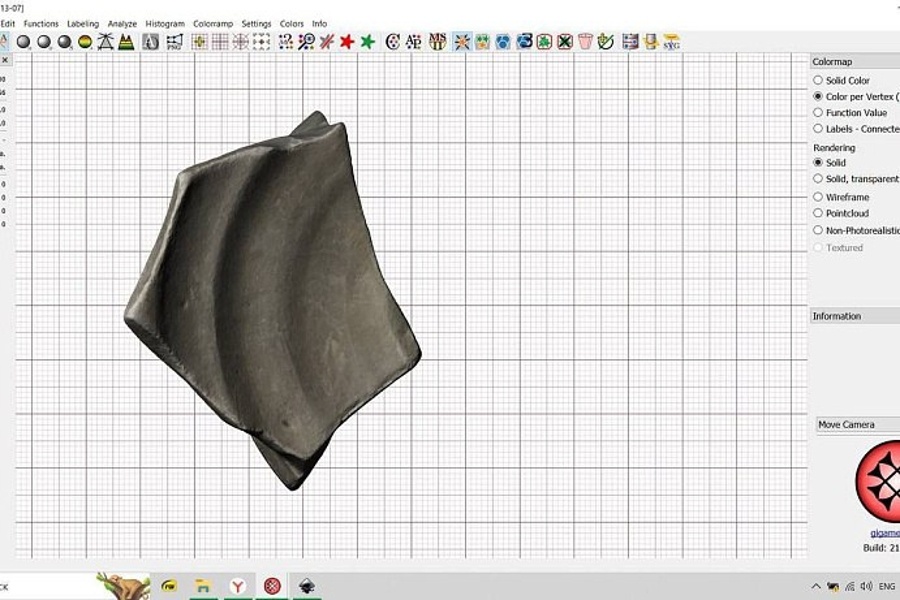Image resolution: width=900 pixels, height=600 pixels.
Task: Click the red diagonal lines icon
Action: 327,42
